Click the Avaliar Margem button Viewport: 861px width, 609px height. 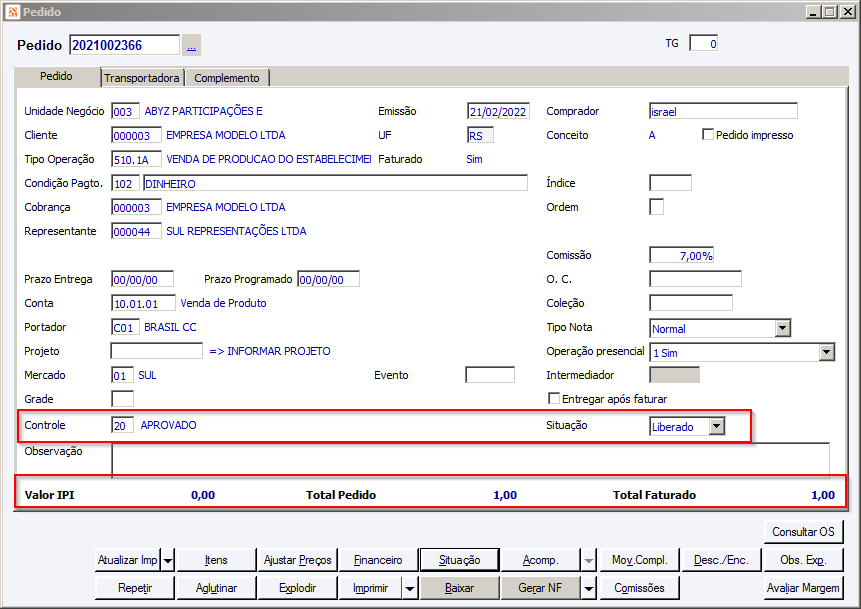point(803,588)
